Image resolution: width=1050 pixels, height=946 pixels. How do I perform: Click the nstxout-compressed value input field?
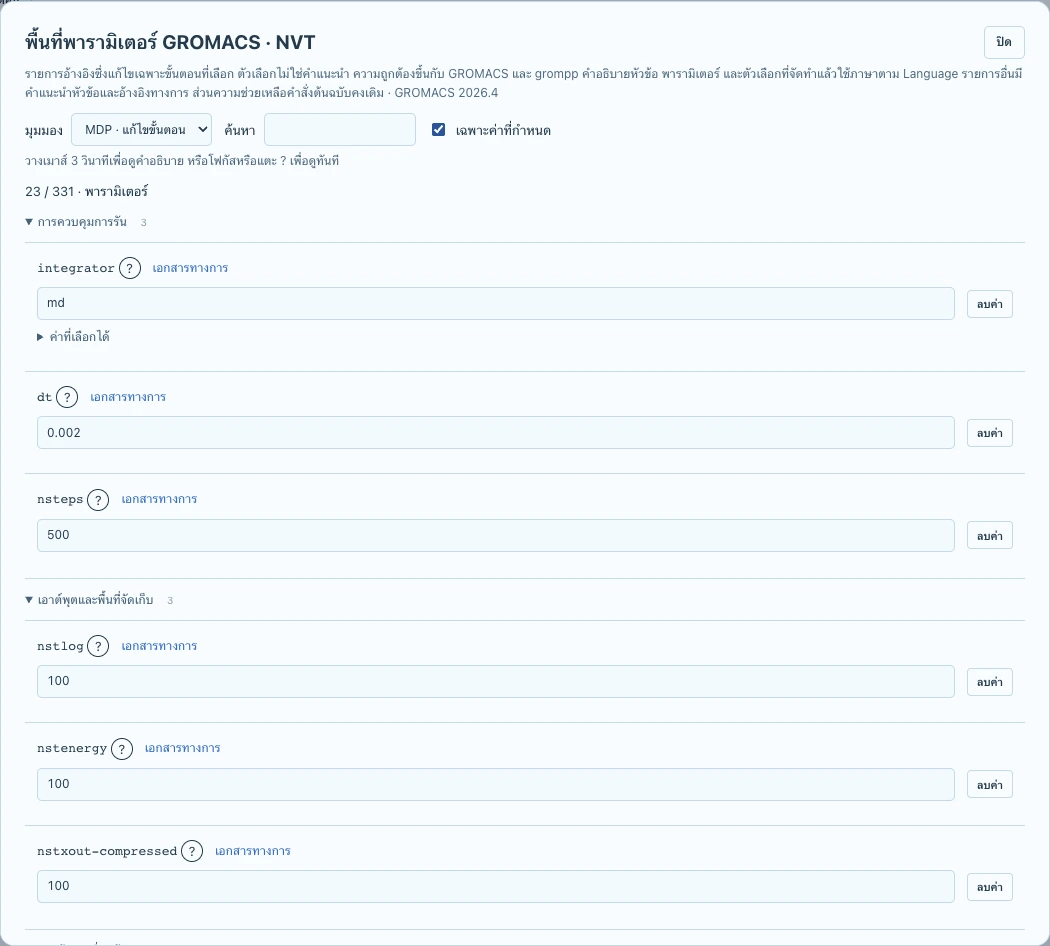click(x=496, y=886)
